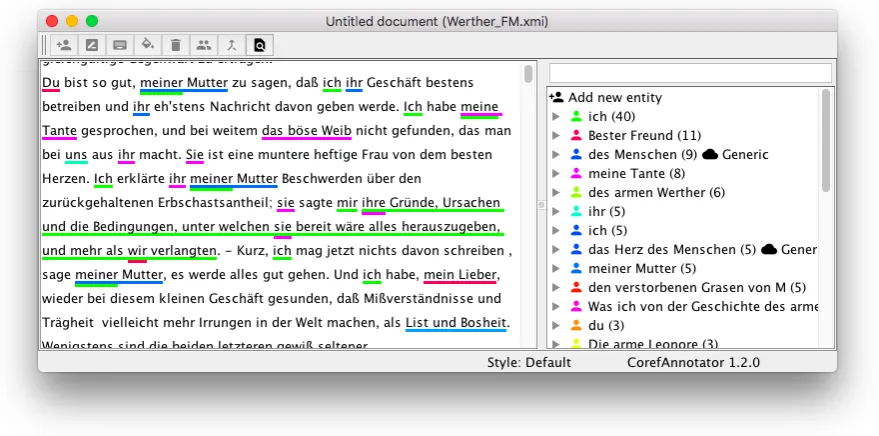Select the meiner Mutter (5) entity label
Viewport: 879px width, 436px height.
tap(642, 269)
